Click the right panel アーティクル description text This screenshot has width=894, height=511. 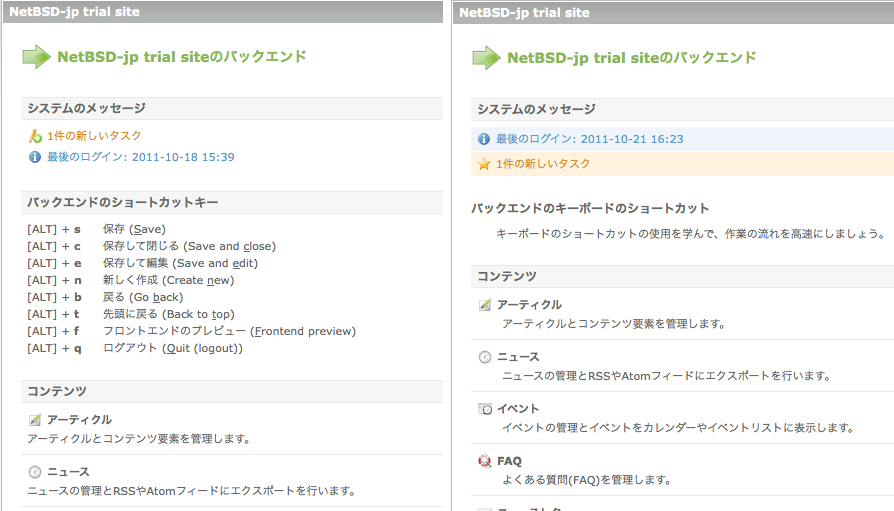[x=614, y=324]
